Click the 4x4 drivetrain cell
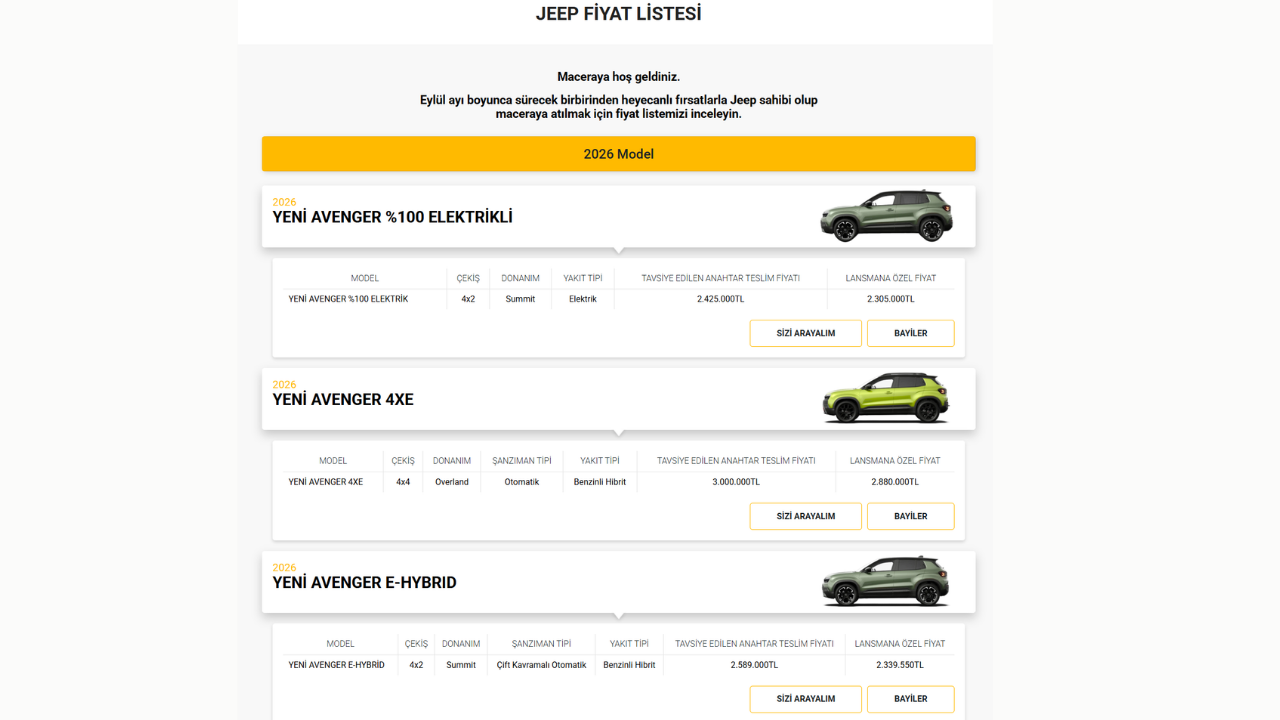This screenshot has height=720, width=1280. [x=403, y=482]
